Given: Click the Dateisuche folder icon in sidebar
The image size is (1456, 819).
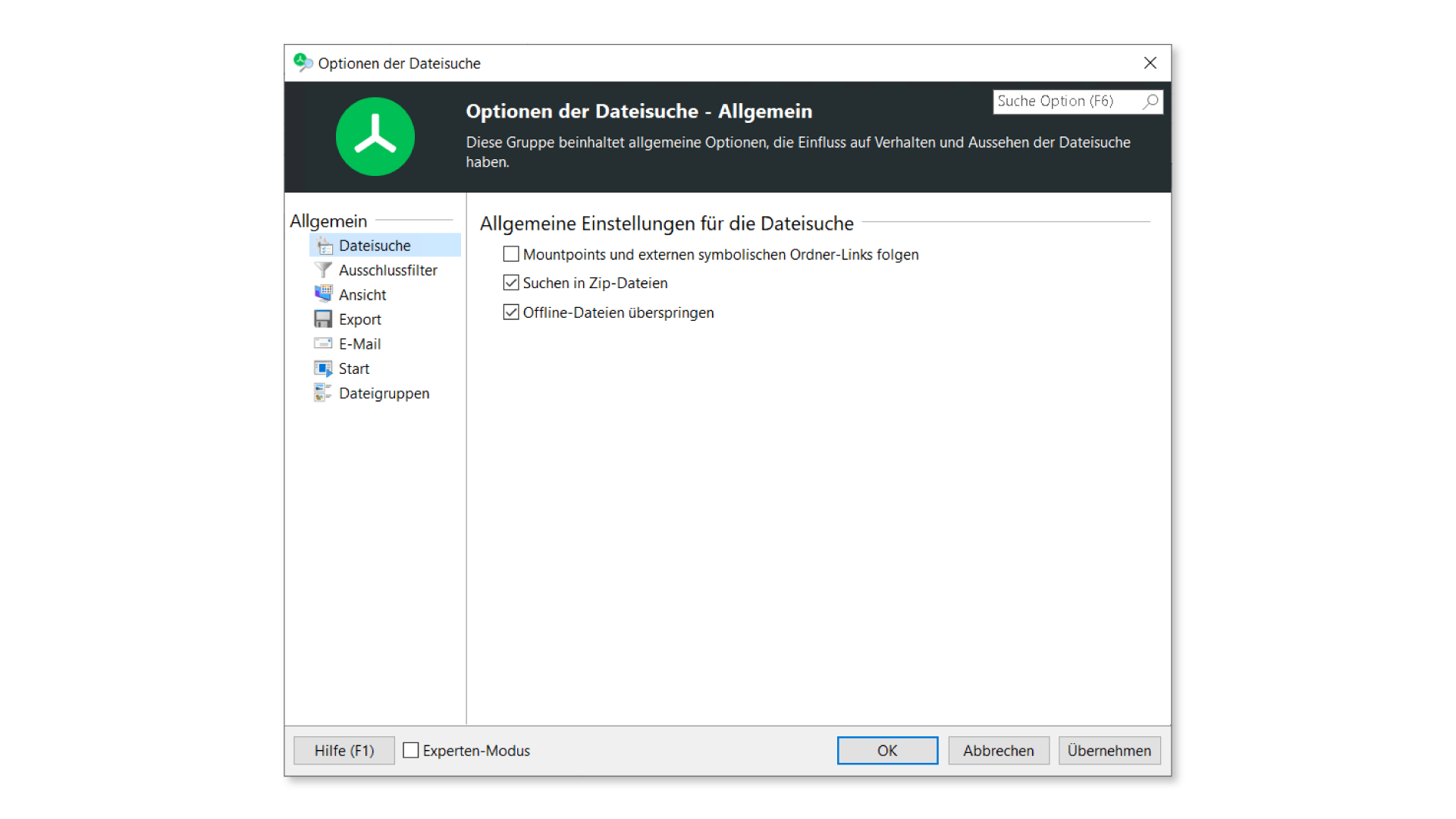Looking at the screenshot, I should coord(324,246).
